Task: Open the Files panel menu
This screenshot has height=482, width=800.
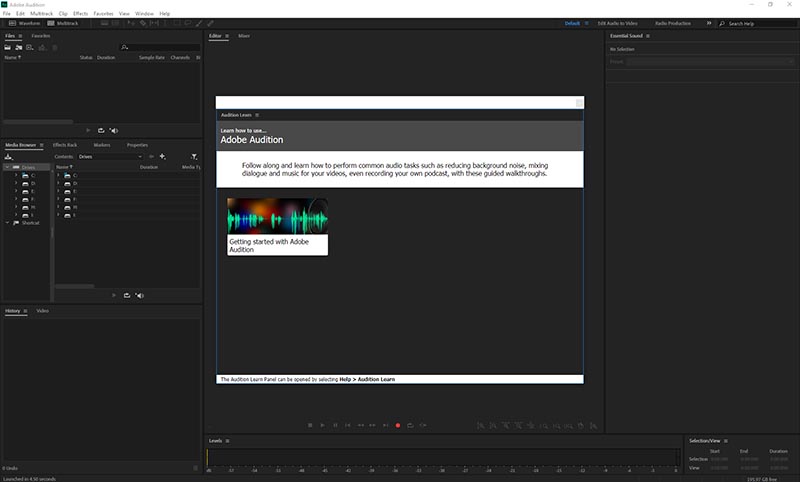Action: click(x=20, y=36)
